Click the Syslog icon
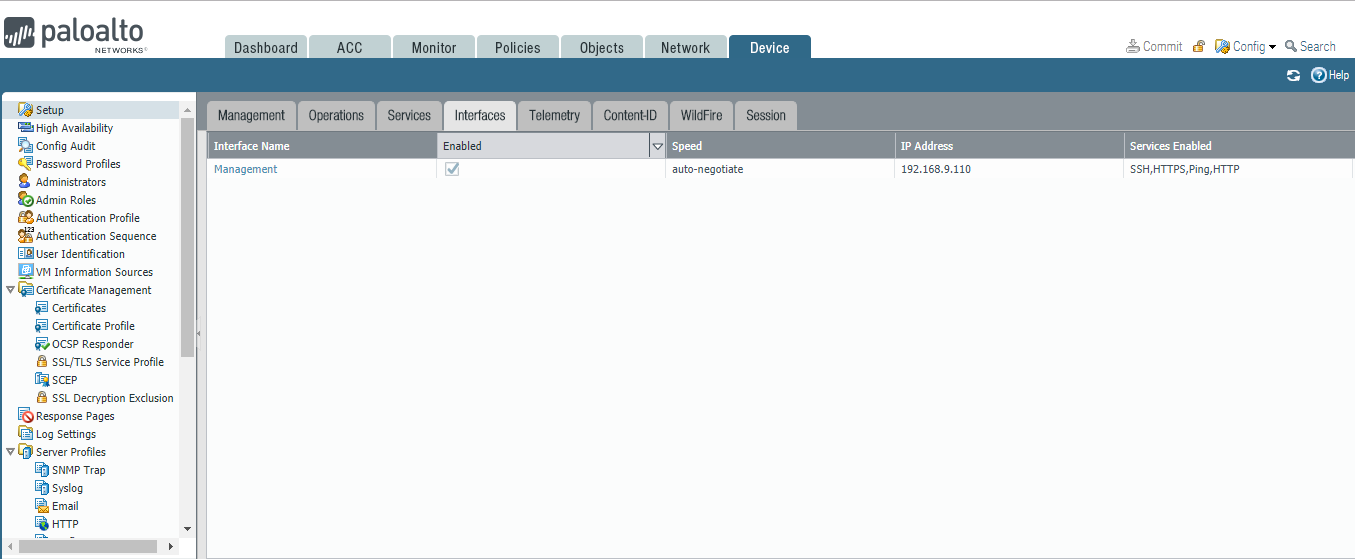1355x559 pixels. [x=42, y=488]
